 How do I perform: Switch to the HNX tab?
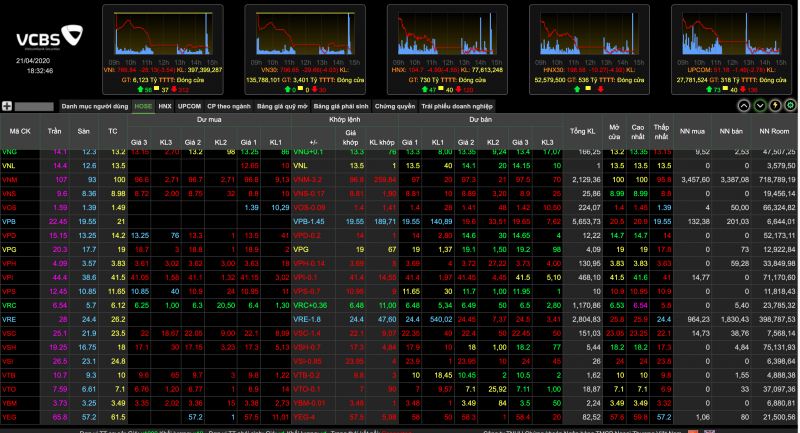tap(165, 106)
